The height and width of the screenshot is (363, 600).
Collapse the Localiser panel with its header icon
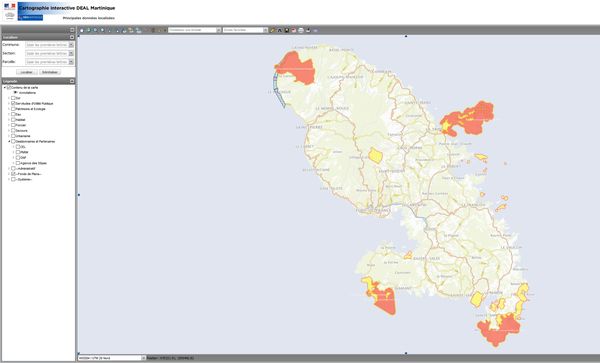pos(72,37)
